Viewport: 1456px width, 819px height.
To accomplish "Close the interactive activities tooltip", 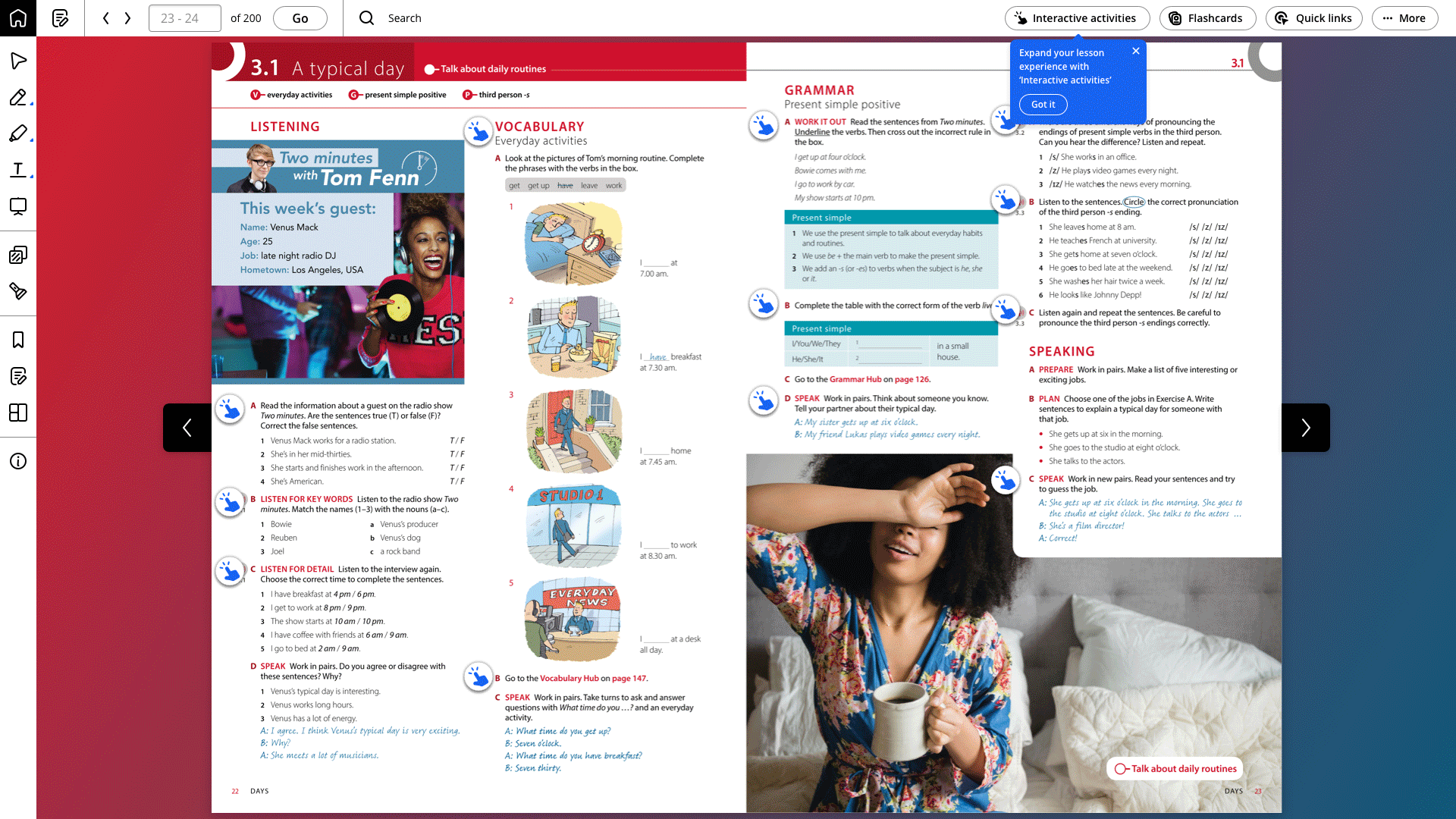I will tap(1136, 51).
